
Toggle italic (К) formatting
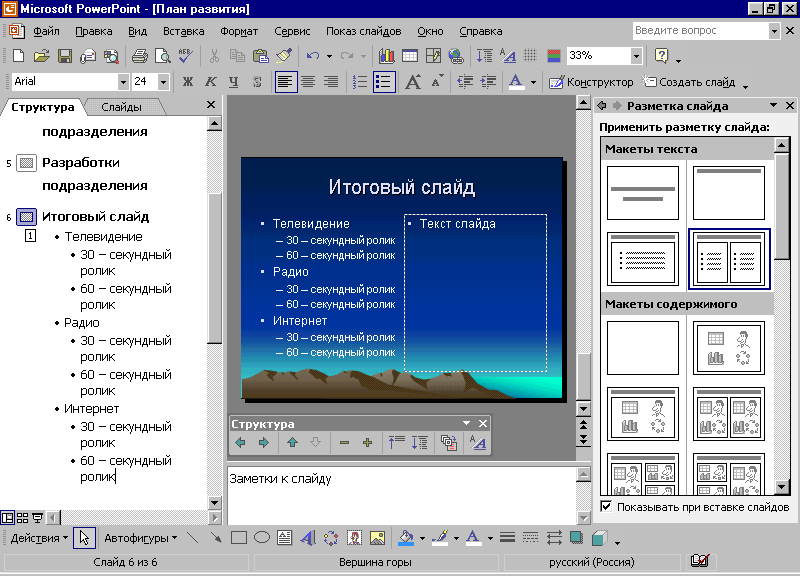[211, 82]
